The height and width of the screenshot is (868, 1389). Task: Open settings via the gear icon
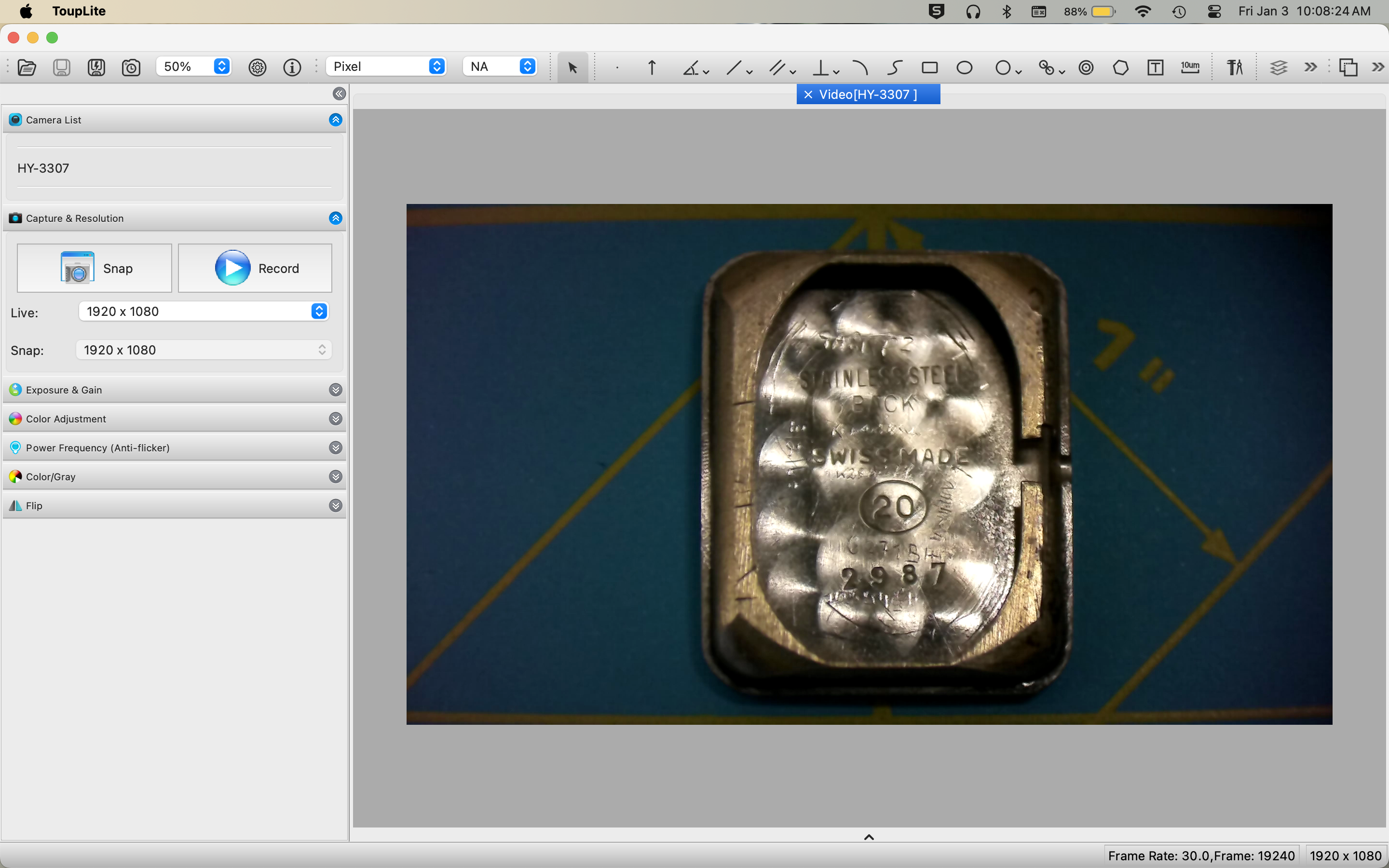coord(257,67)
